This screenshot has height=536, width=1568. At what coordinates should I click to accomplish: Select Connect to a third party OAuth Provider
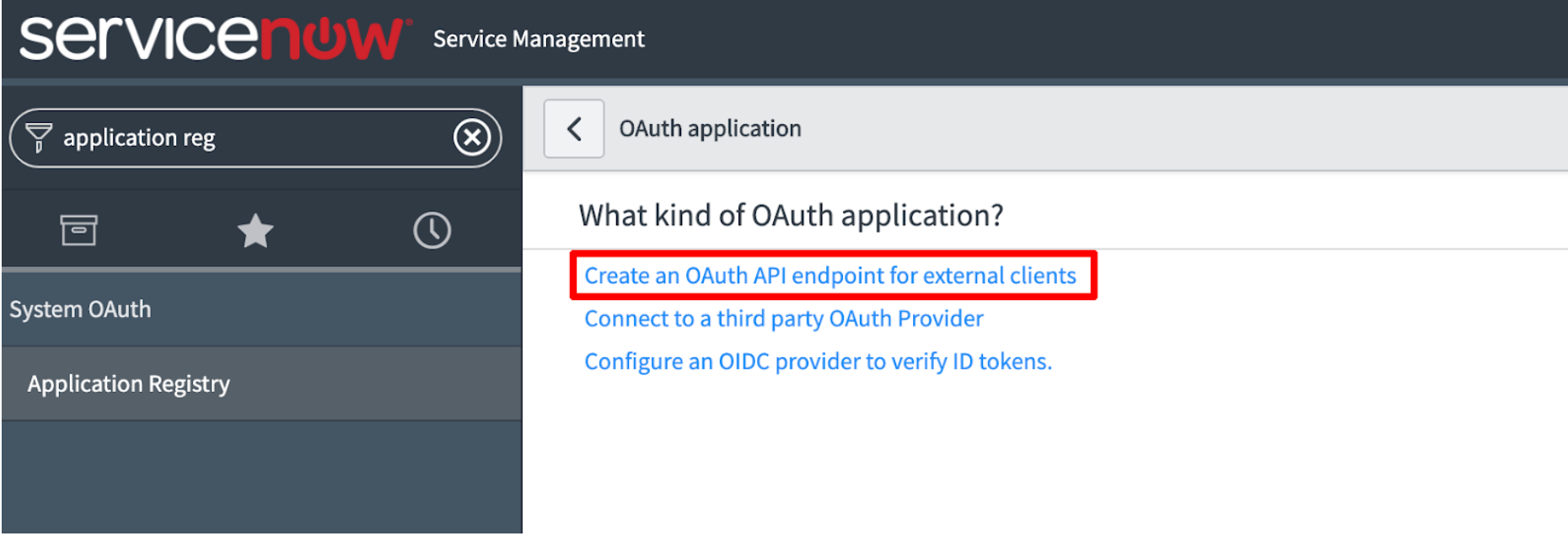pos(783,319)
